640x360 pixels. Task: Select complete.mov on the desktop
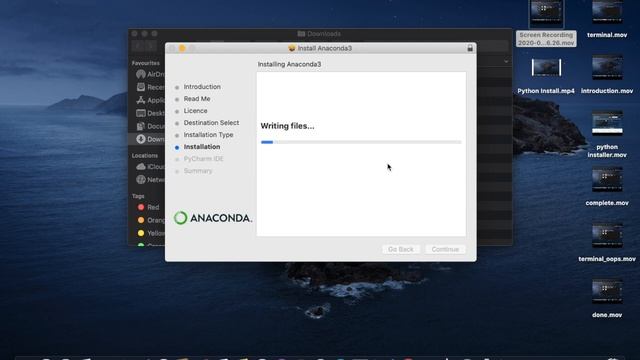pos(607,187)
